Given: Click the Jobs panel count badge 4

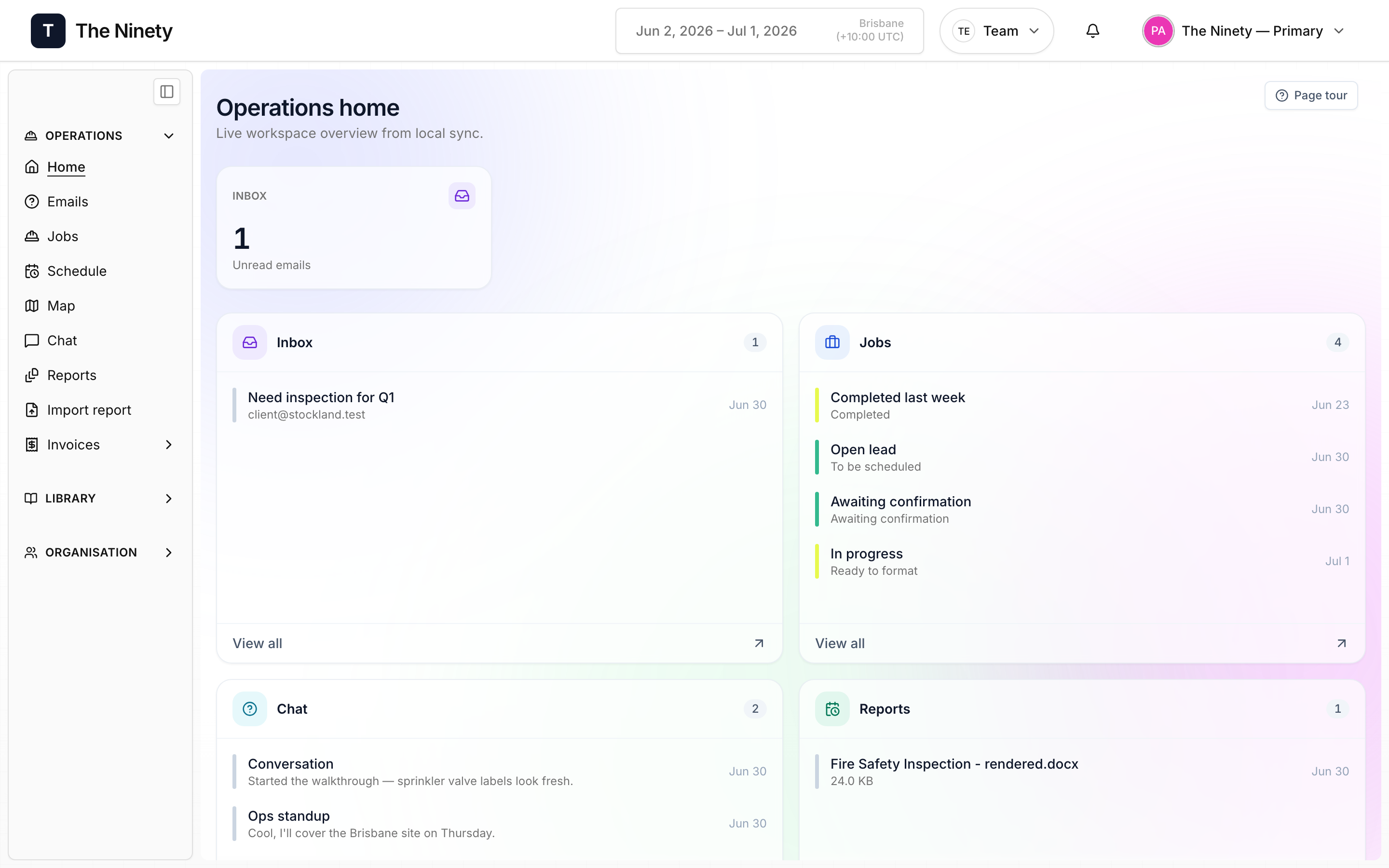Looking at the screenshot, I should click(1337, 343).
